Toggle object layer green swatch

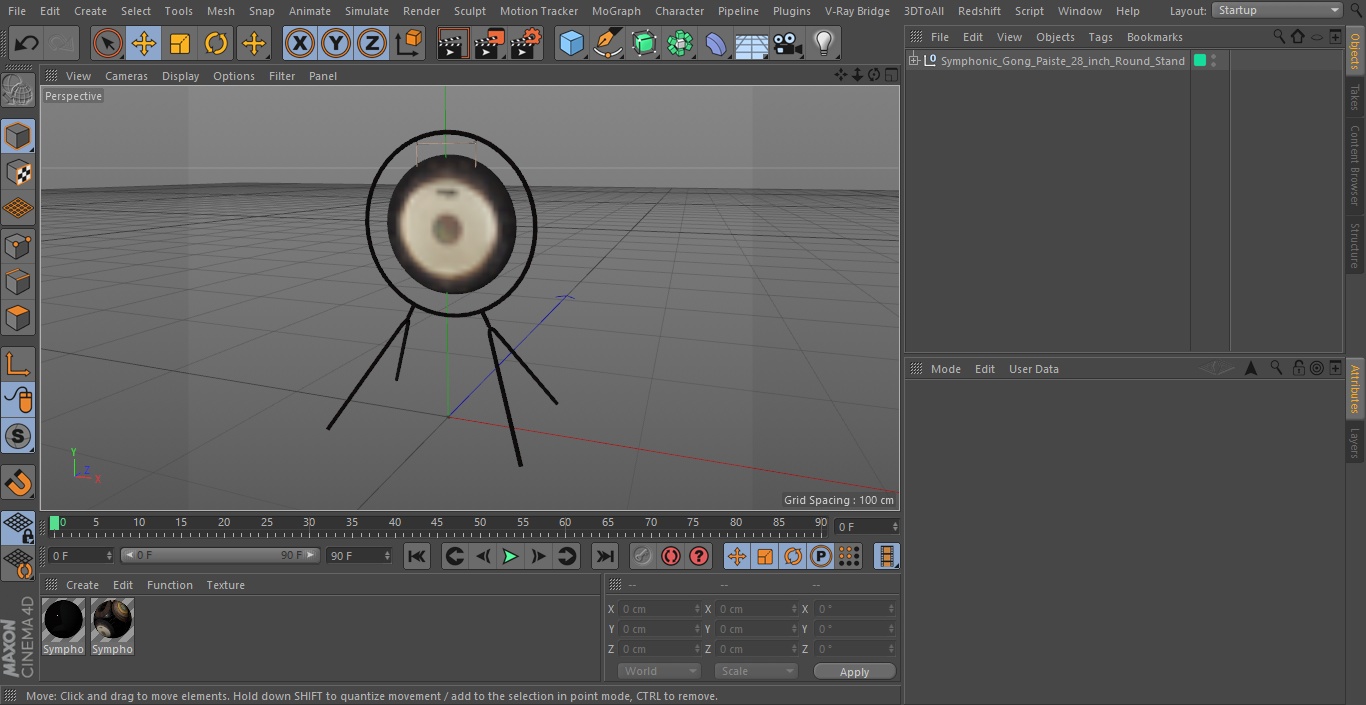tap(1200, 60)
